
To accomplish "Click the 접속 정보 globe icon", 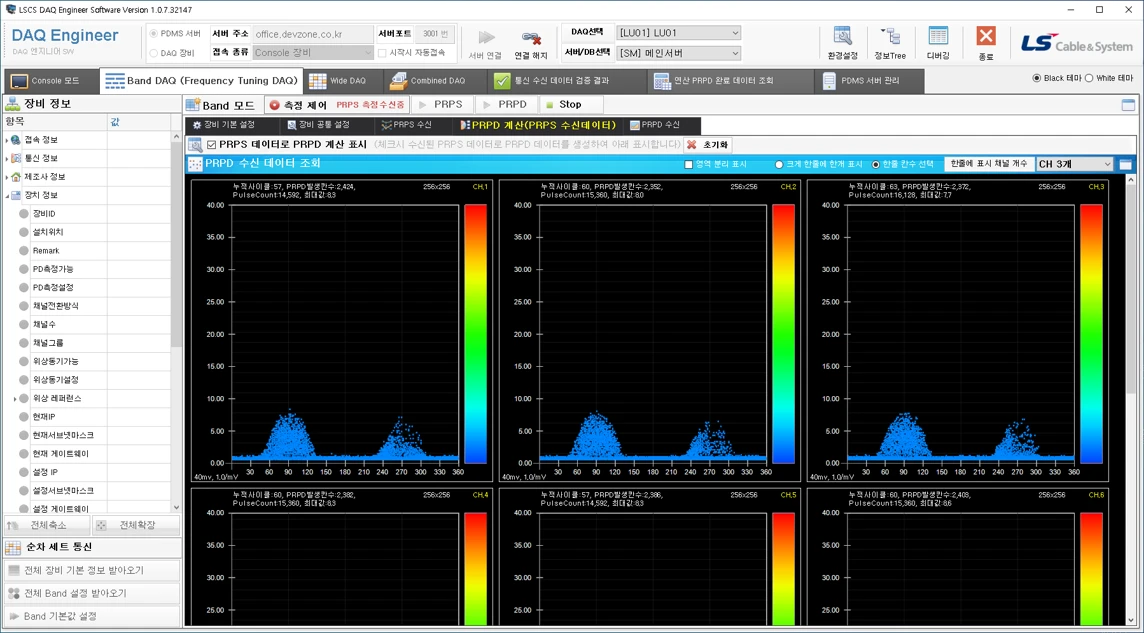I will tap(16, 140).
